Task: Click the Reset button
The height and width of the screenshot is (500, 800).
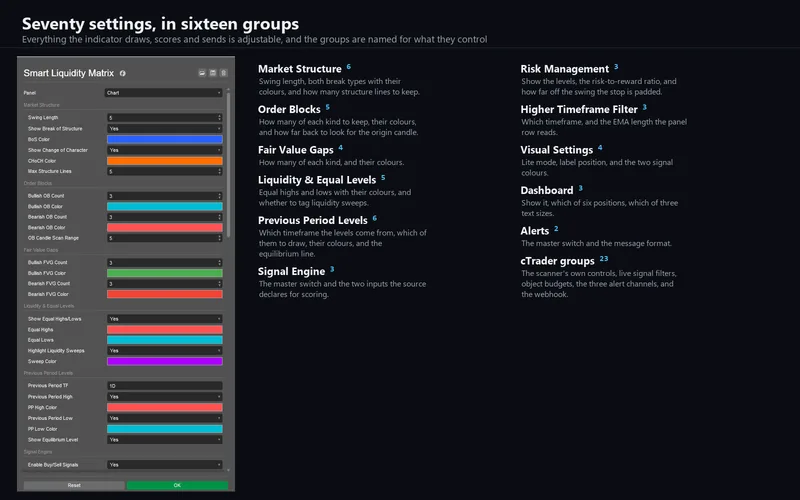Action: (x=74, y=485)
